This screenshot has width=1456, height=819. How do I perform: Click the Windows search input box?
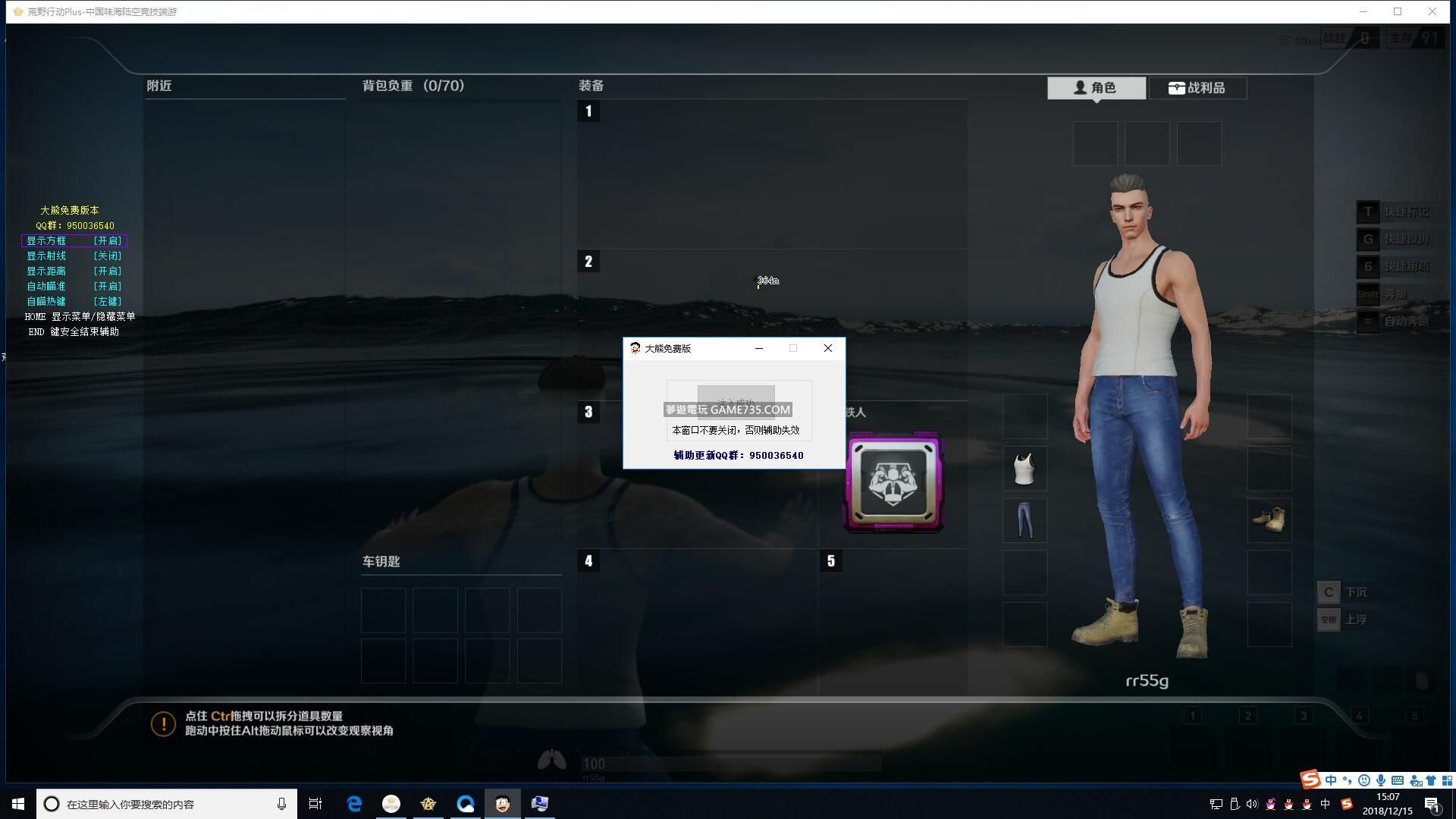coord(167,804)
